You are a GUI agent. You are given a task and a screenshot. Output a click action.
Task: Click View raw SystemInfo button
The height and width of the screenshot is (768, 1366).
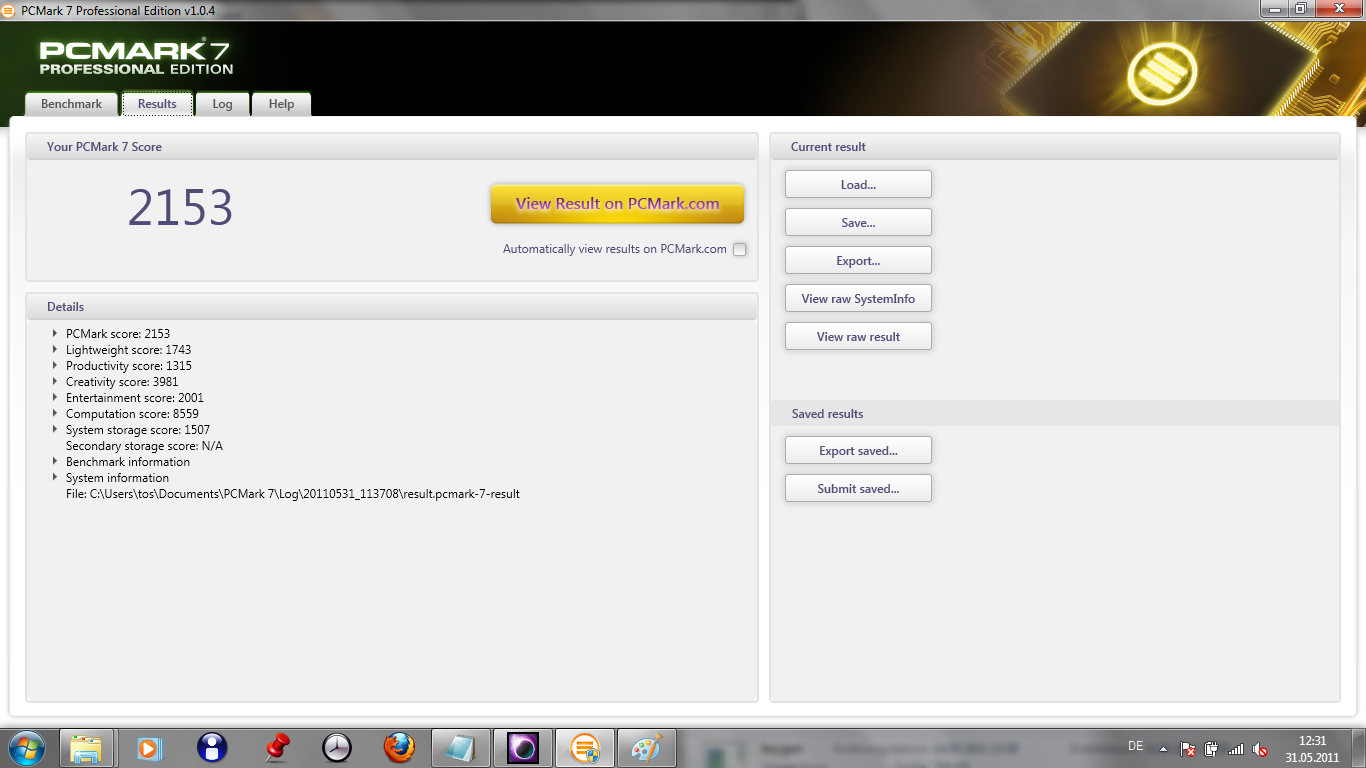point(858,298)
